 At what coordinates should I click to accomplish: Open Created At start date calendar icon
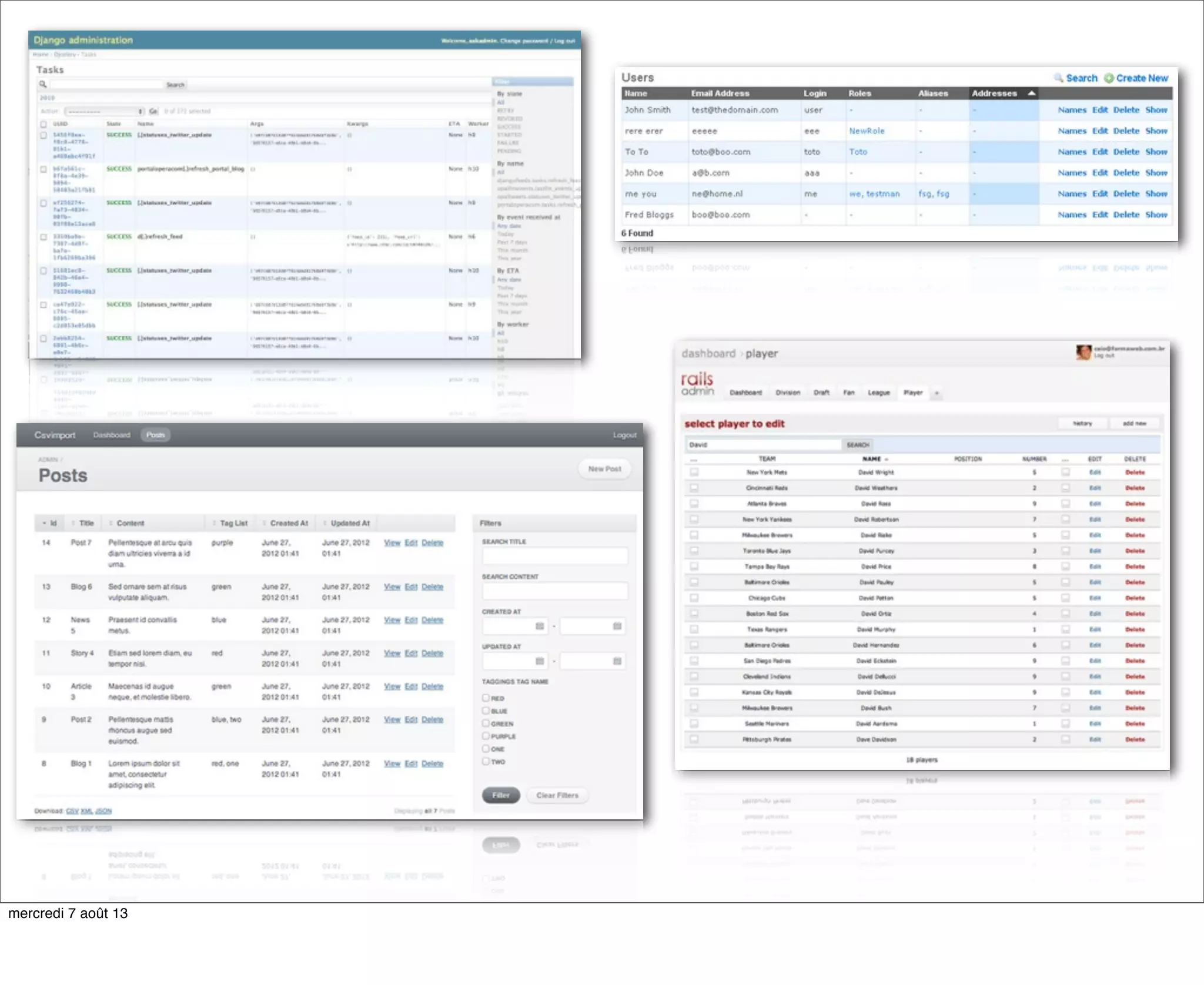pos(540,626)
